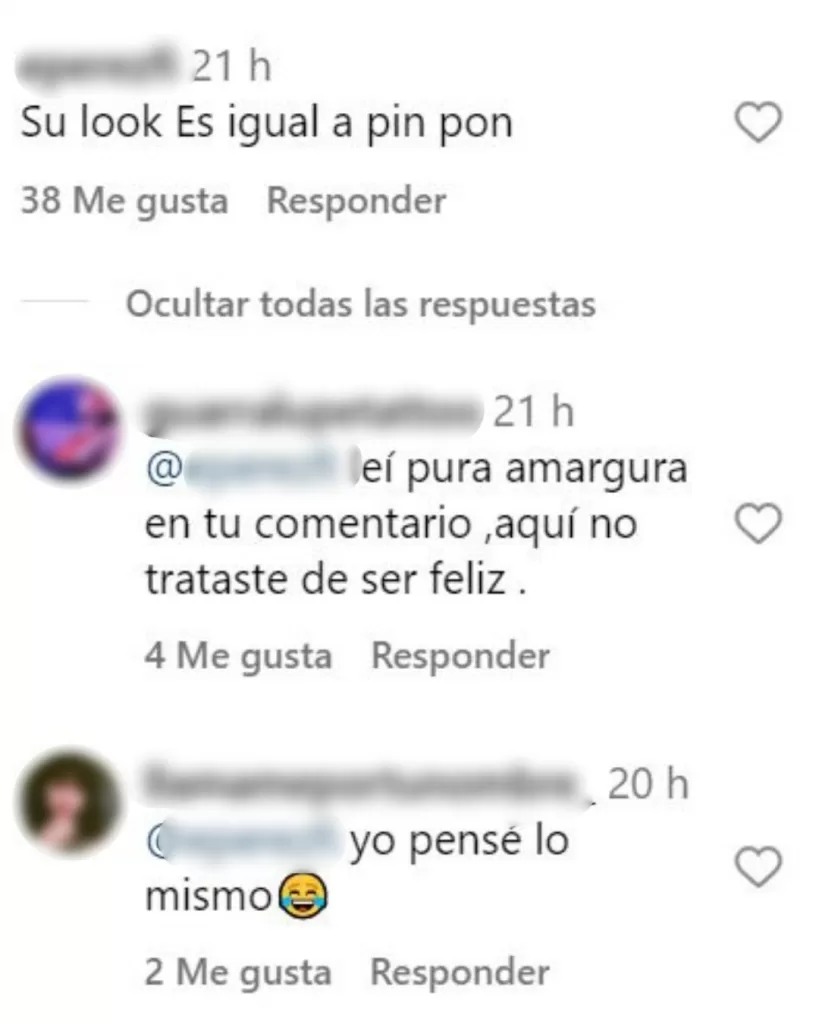Open the blurred username above the 'amargura' reply

(x=312, y=411)
